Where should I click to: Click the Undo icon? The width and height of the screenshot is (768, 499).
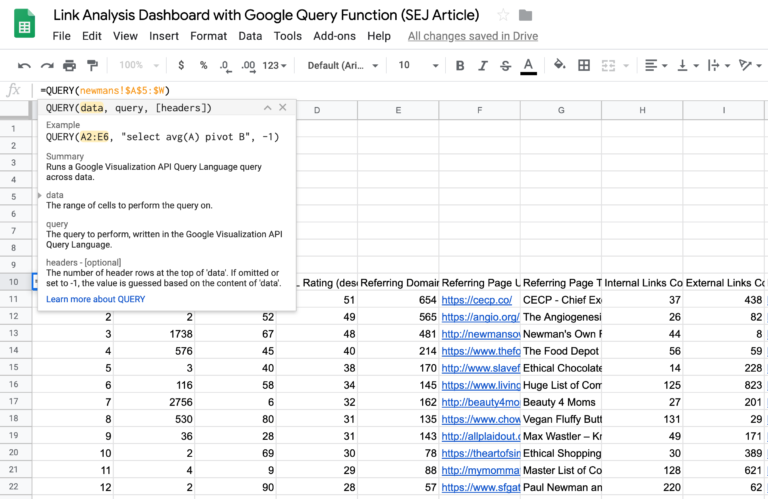[x=23, y=66]
